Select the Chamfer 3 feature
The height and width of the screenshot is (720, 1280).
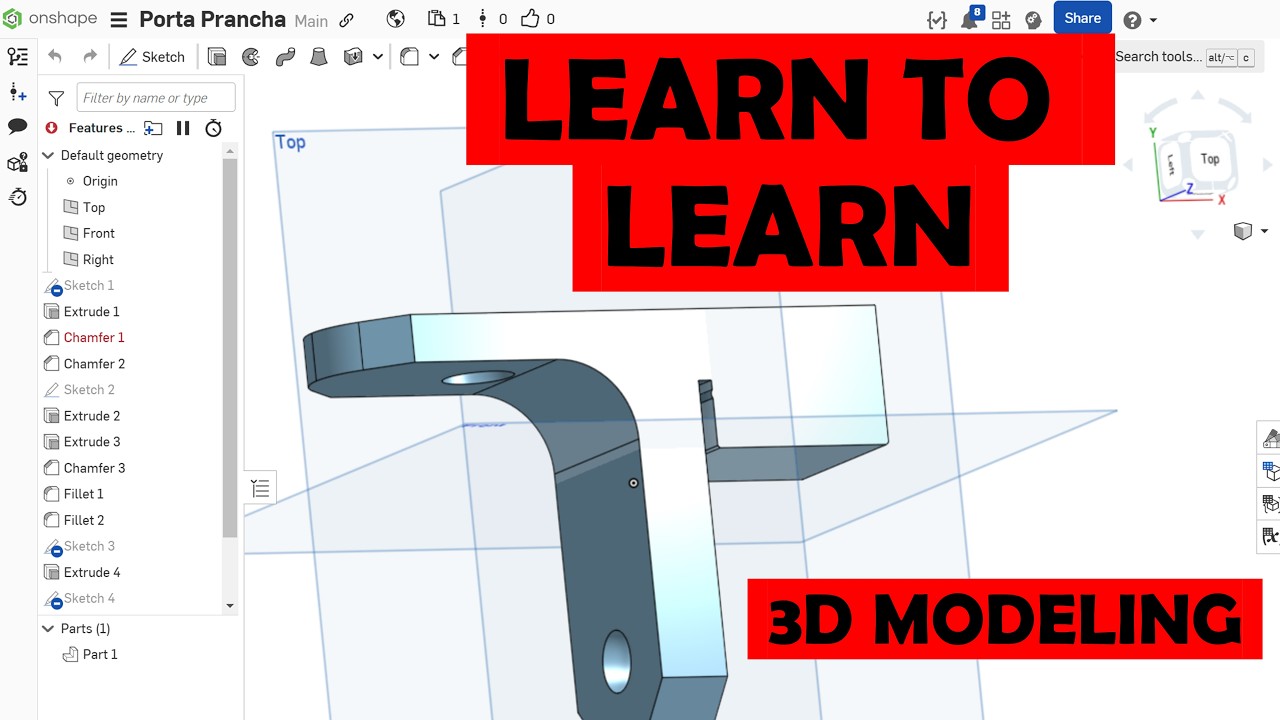point(94,467)
